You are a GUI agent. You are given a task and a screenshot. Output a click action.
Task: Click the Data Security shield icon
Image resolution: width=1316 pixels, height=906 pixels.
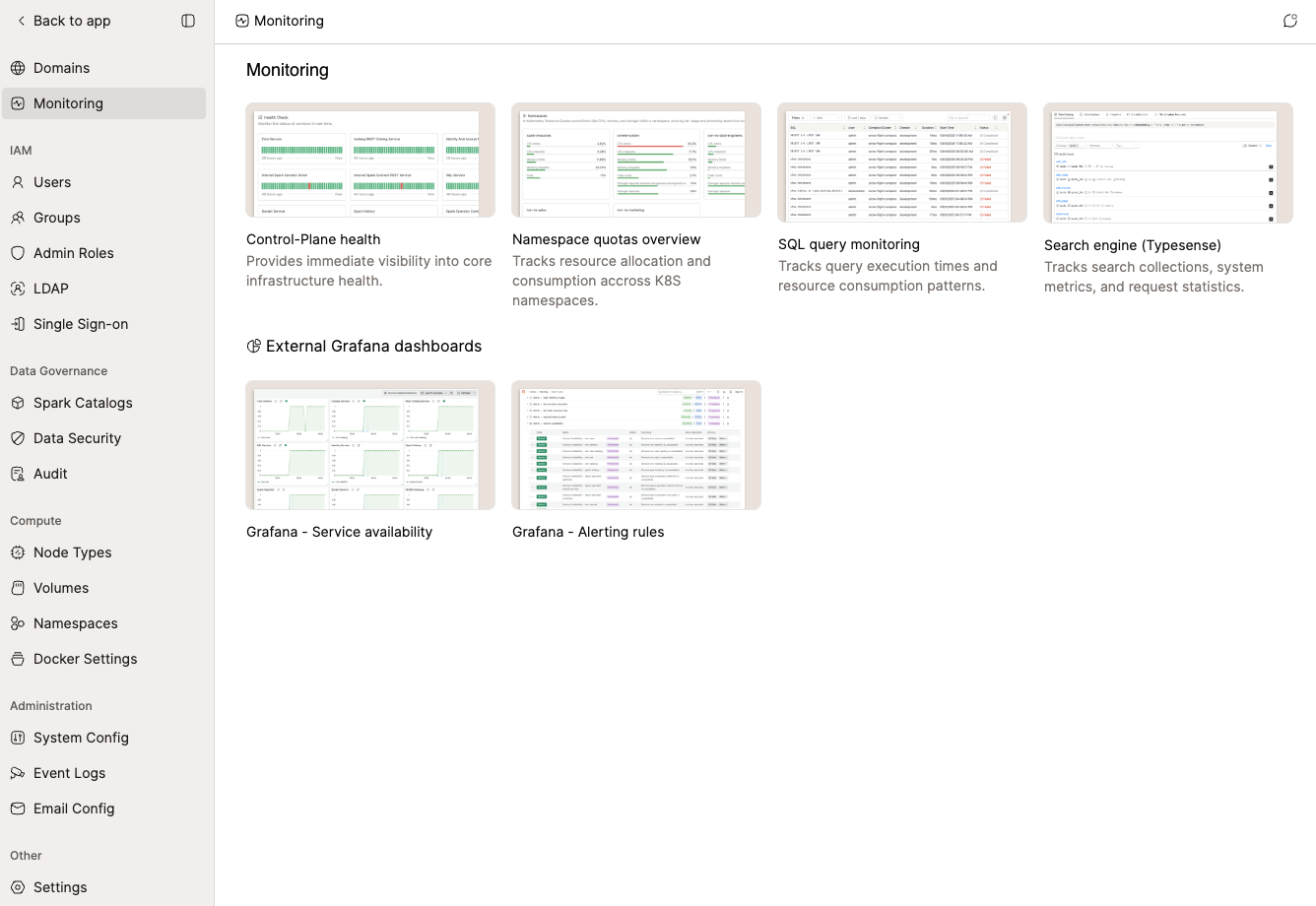click(18, 438)
